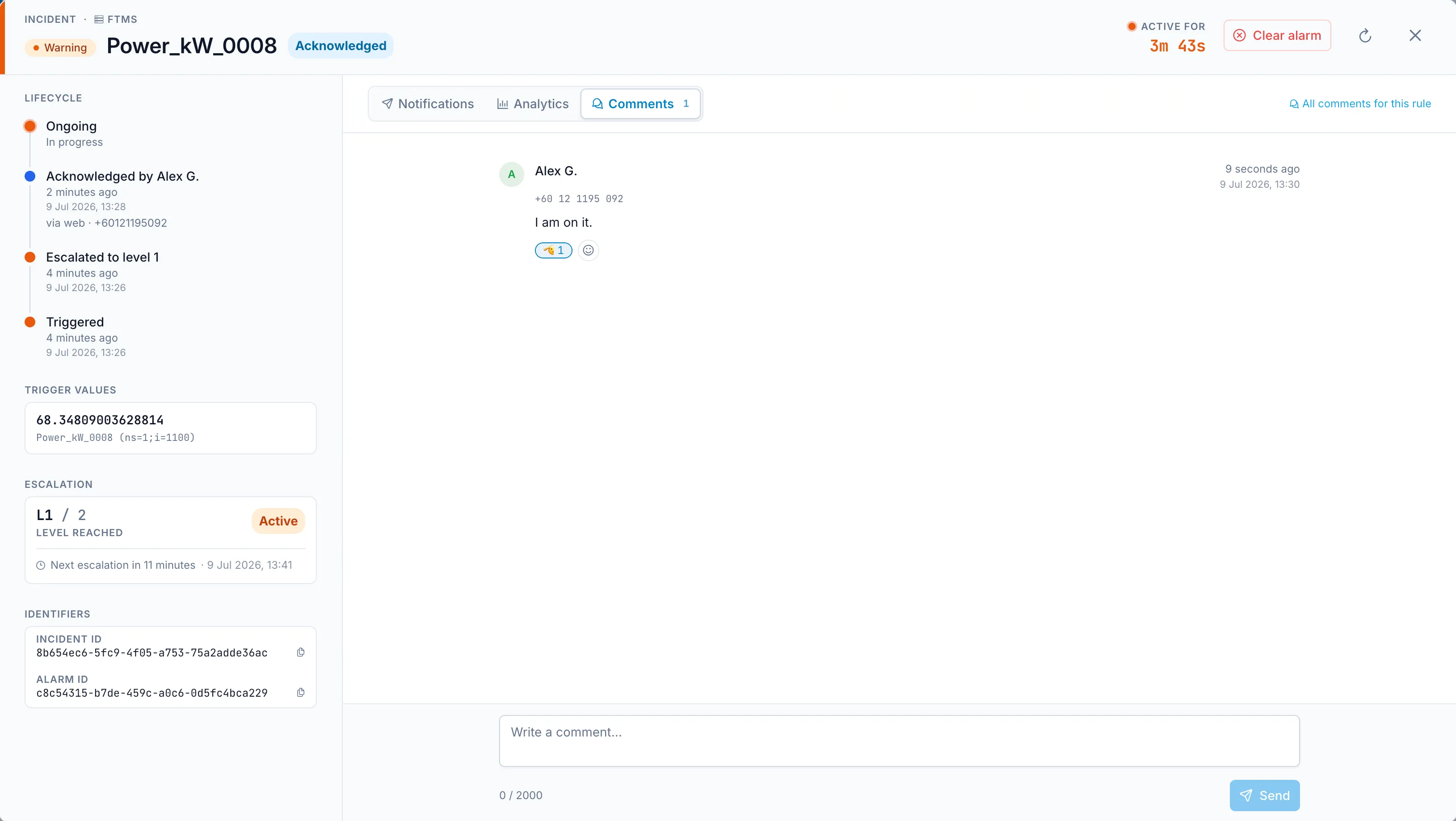Select the Comments tab
Viewport: 1456px width, 821px height.
click(640, 103)
